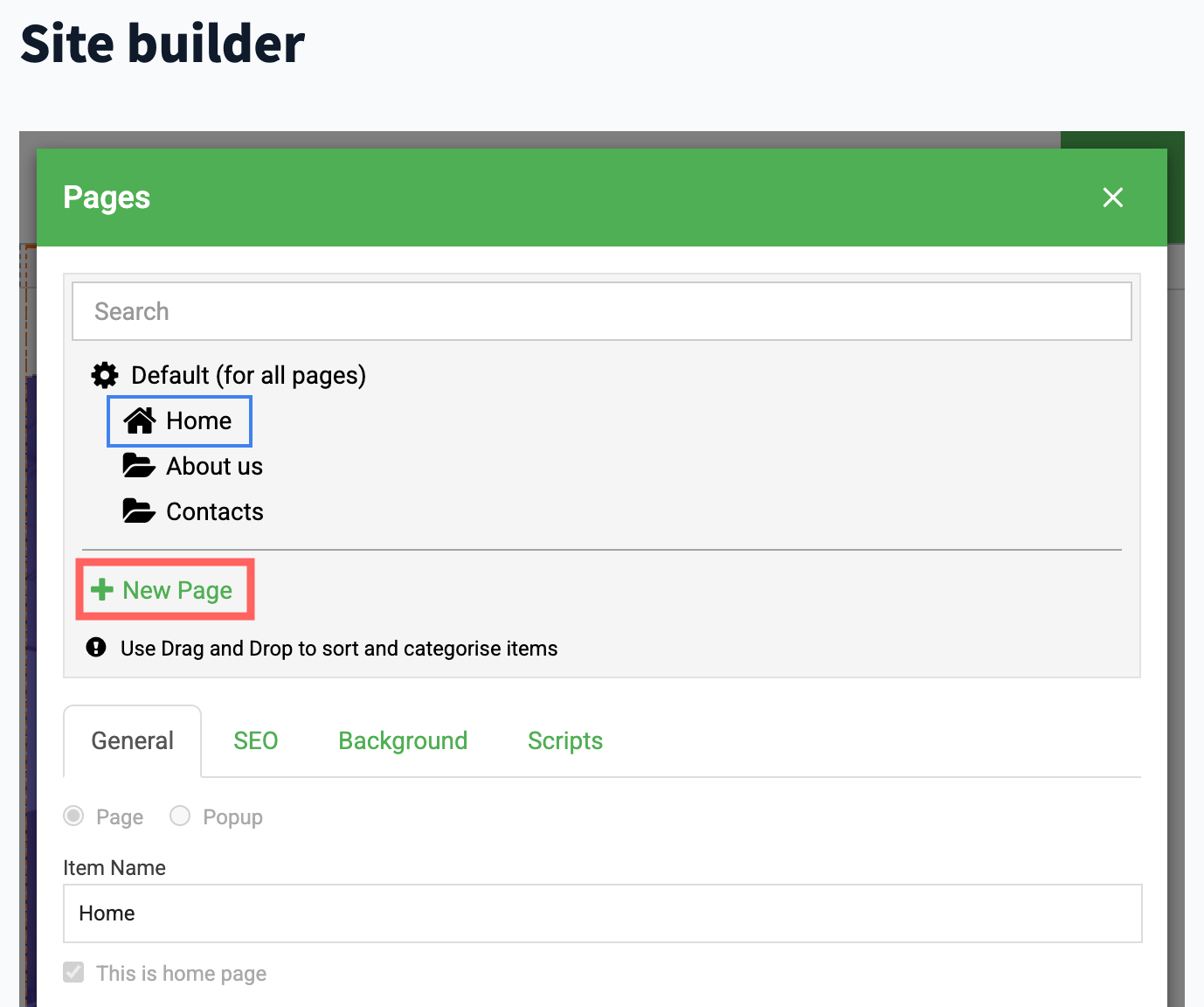
Task: Toggle the This is home page checkbox
Action: click(74, 973)
